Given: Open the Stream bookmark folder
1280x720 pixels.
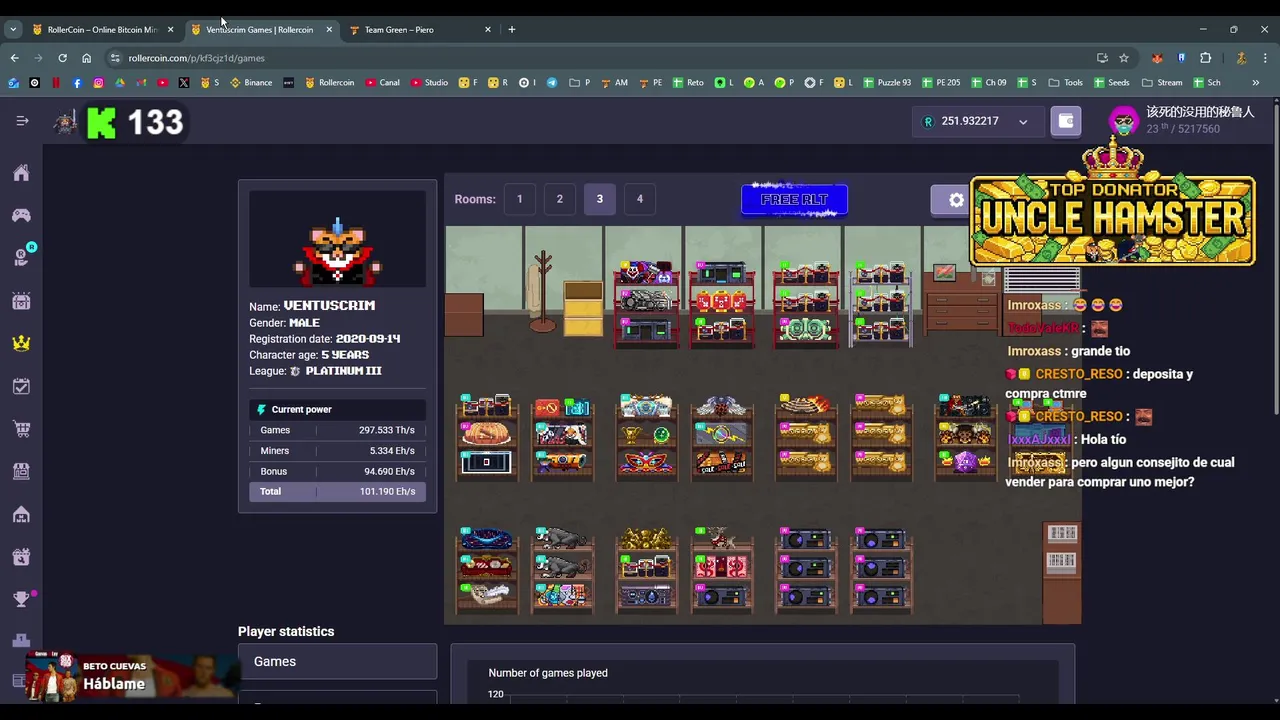Looking at the screenshot, I should pyautogui.click(x=1162, y=83).
